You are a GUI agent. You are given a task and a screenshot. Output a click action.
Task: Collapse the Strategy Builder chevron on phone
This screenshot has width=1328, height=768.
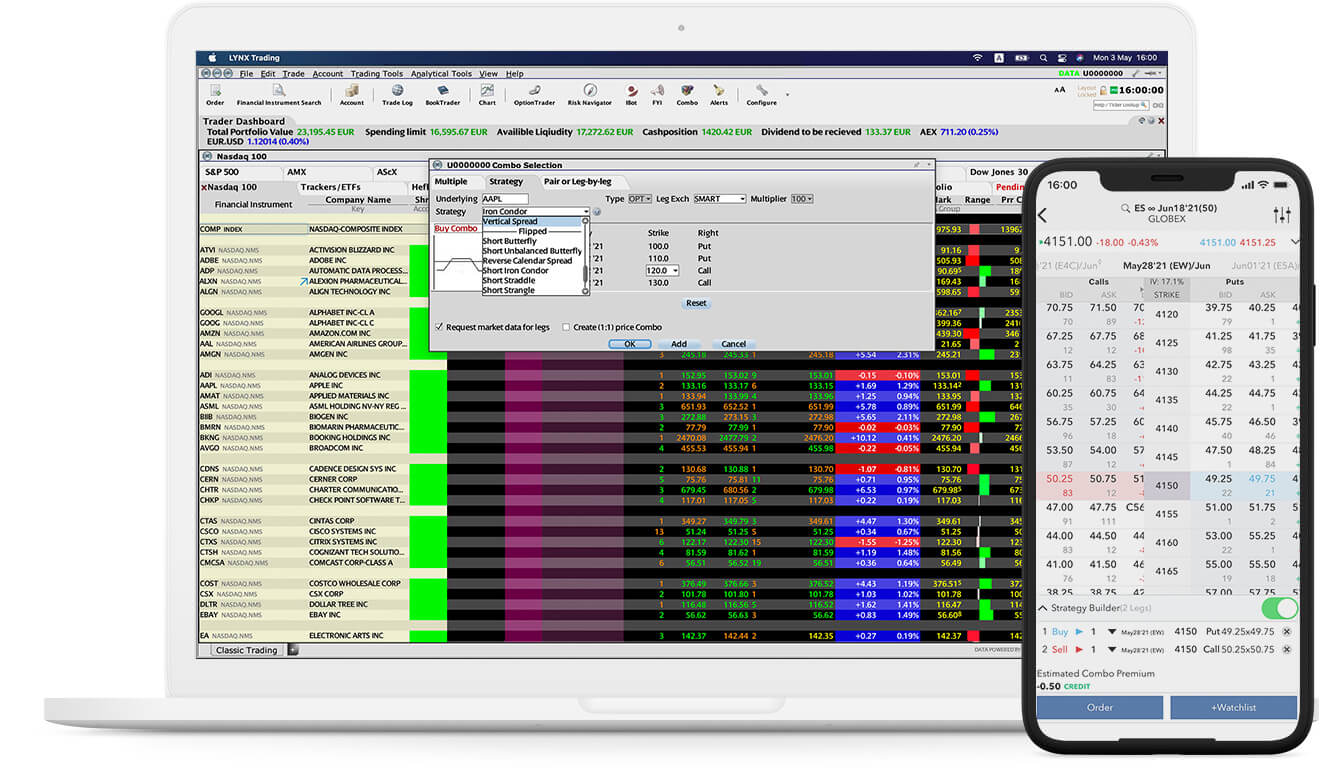click(x=1044, y=608)
